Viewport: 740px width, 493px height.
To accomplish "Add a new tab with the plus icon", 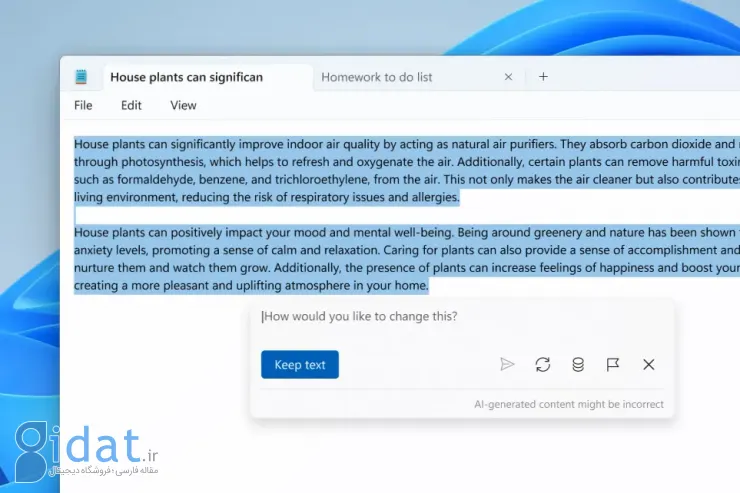I will coord(543,76).
